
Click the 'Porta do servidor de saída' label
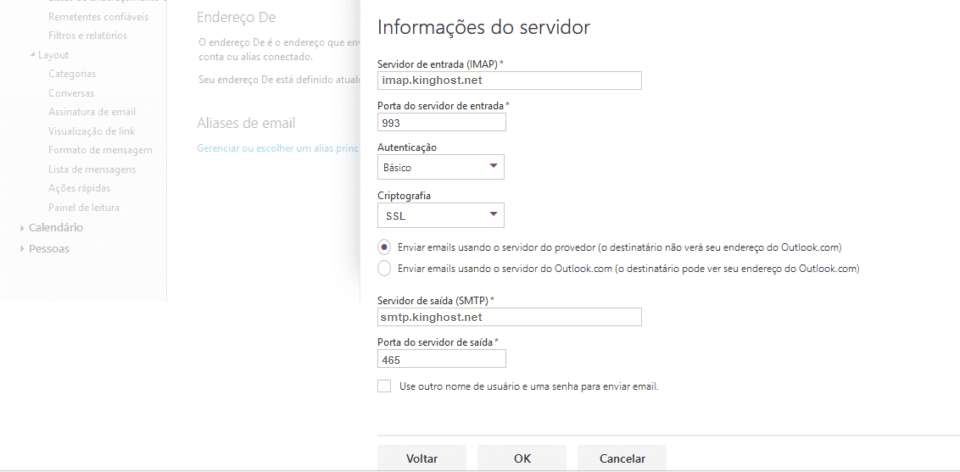[435, 342]
